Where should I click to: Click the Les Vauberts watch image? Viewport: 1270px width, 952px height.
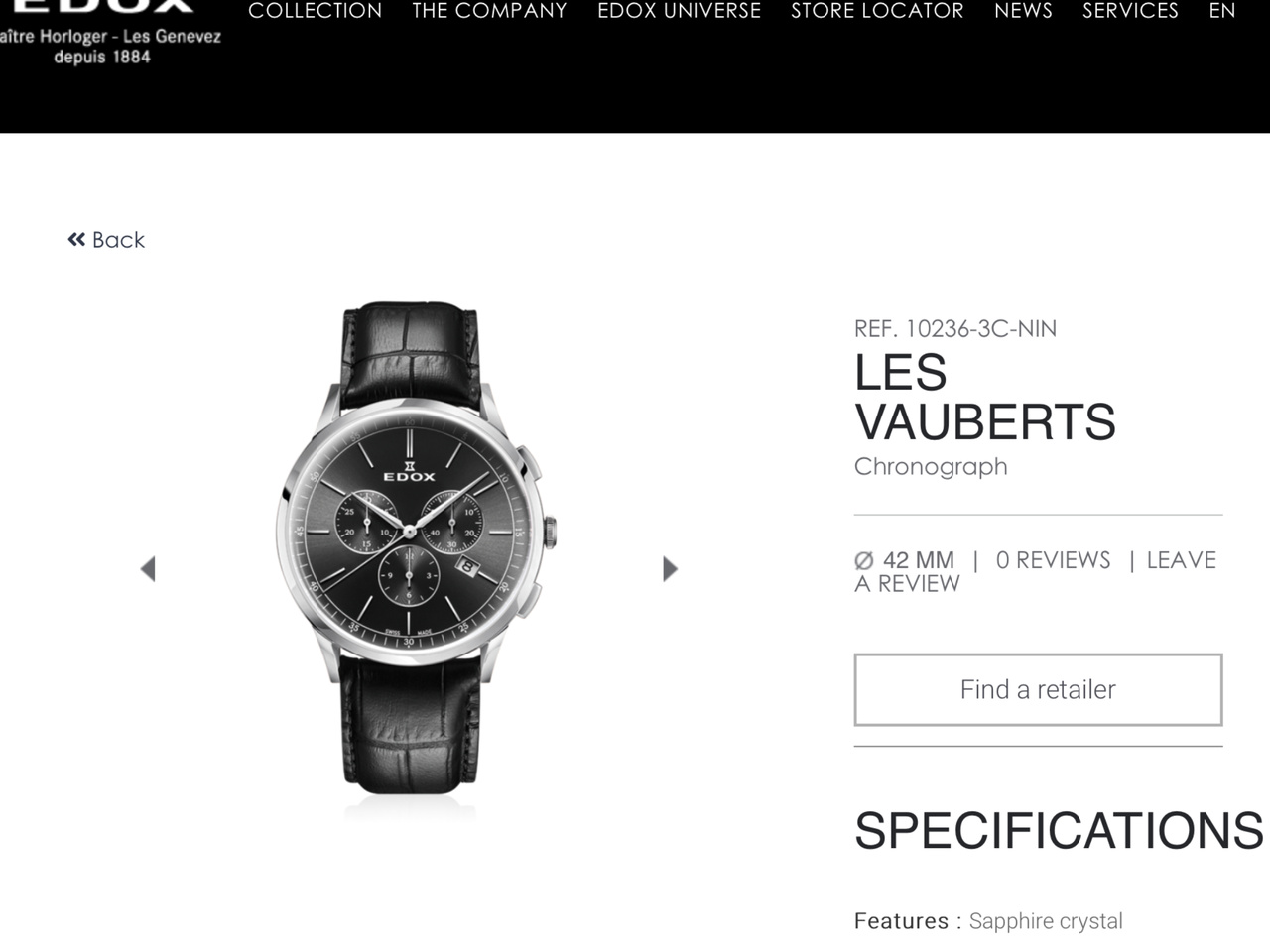417,547
